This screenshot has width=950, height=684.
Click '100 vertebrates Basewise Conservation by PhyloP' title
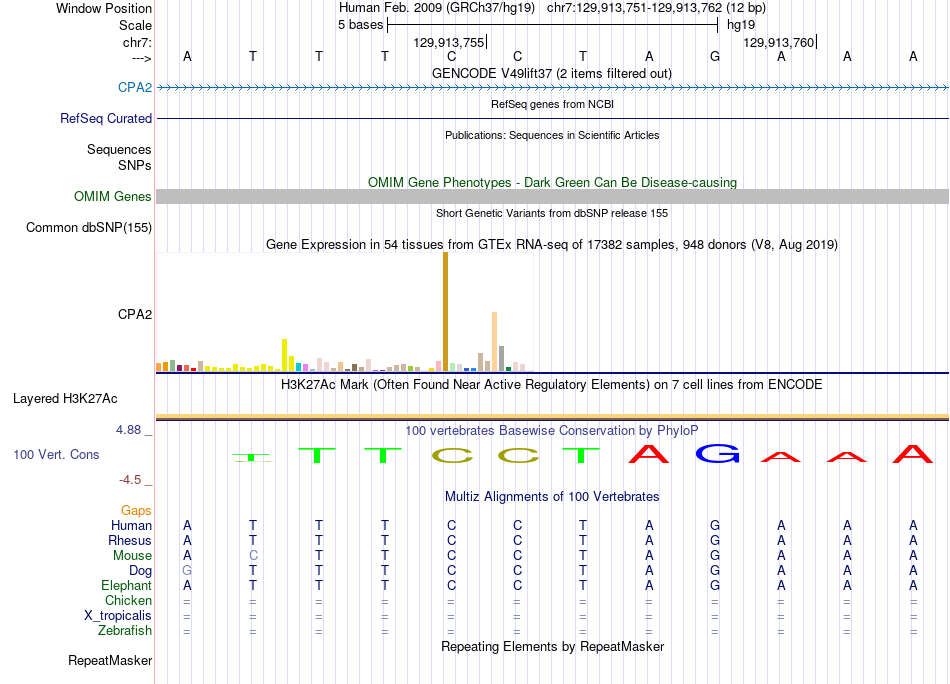click(x=551, y=430)
